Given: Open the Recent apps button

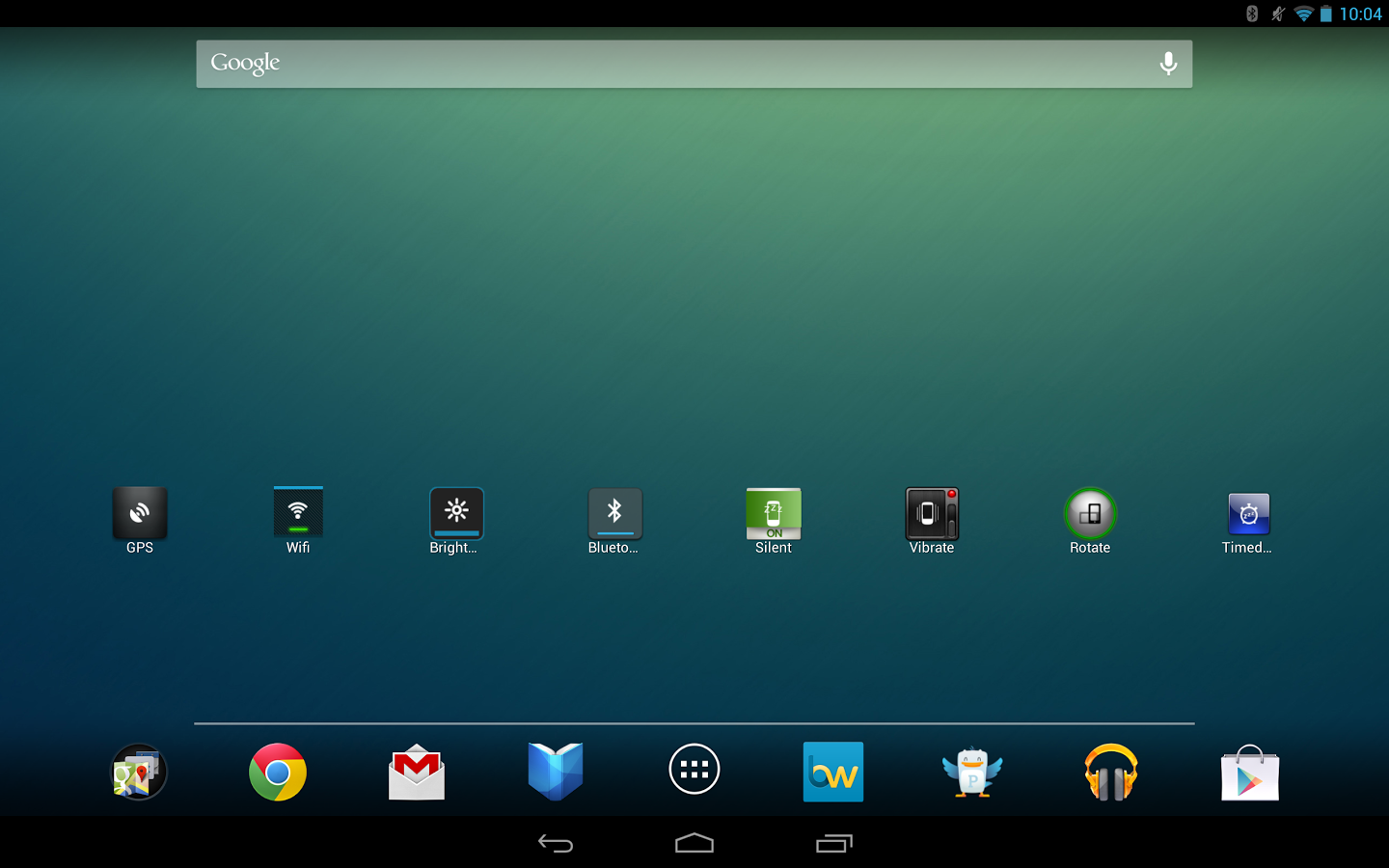Looking at the screenshot, I should coord(834,844).
